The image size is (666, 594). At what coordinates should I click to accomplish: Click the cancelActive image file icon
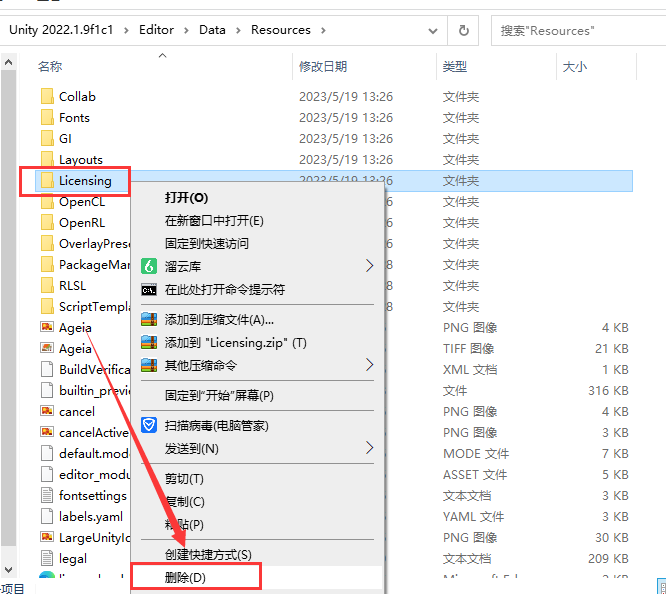coord(47,432)
